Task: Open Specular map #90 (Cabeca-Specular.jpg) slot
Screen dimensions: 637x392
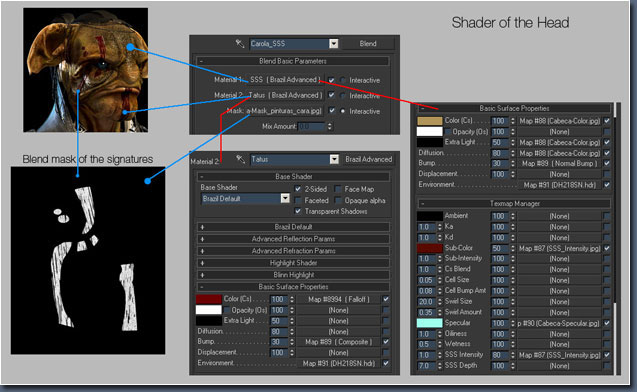Action: coord(559,323)
